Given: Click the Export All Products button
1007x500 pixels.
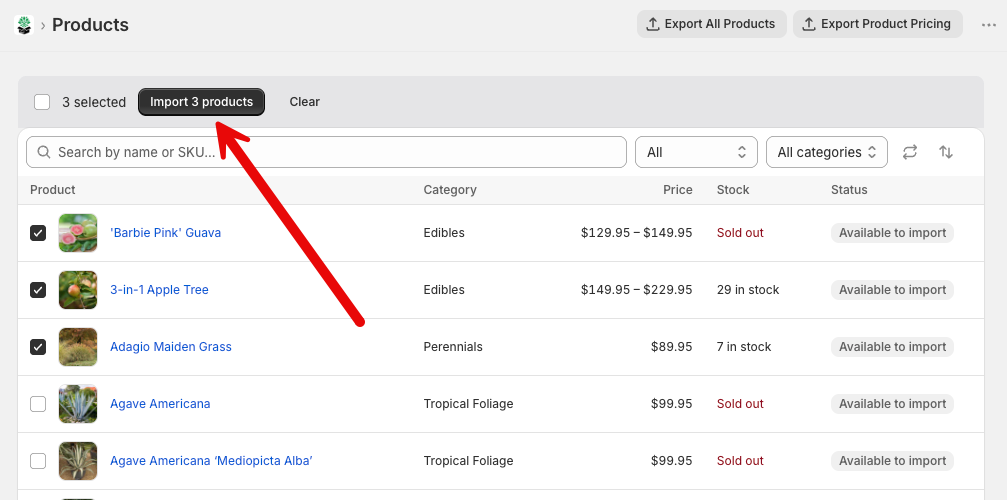Looking at the screenshot, I should click(x=712, y=24).
